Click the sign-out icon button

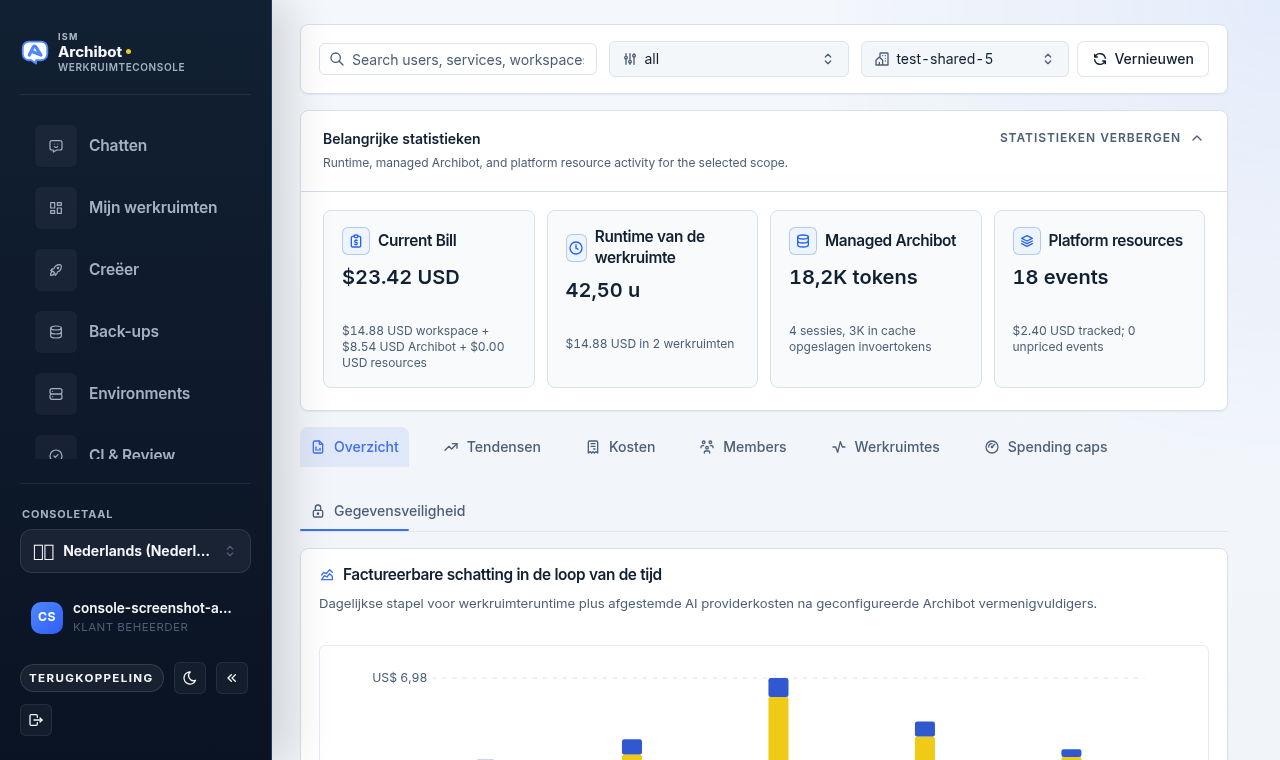pos(36,720)
